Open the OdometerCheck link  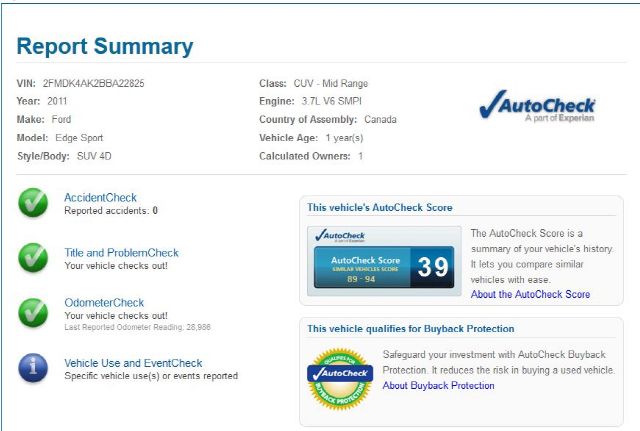(104, 303)
